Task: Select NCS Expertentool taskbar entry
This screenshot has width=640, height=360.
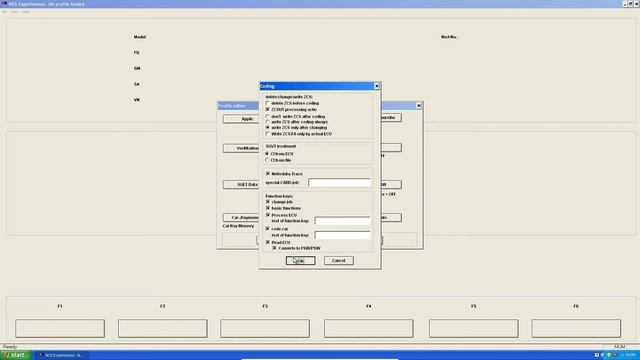Action: point(62,355)
